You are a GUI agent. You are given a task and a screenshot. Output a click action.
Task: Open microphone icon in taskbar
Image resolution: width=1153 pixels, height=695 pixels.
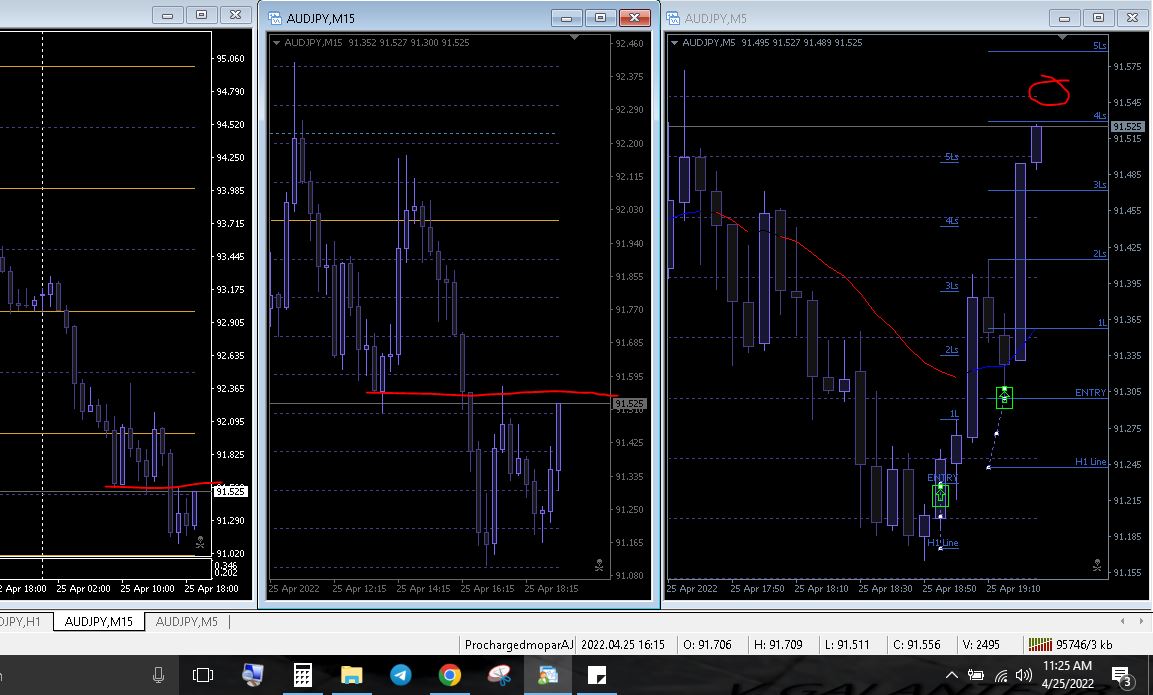point(158,675)
